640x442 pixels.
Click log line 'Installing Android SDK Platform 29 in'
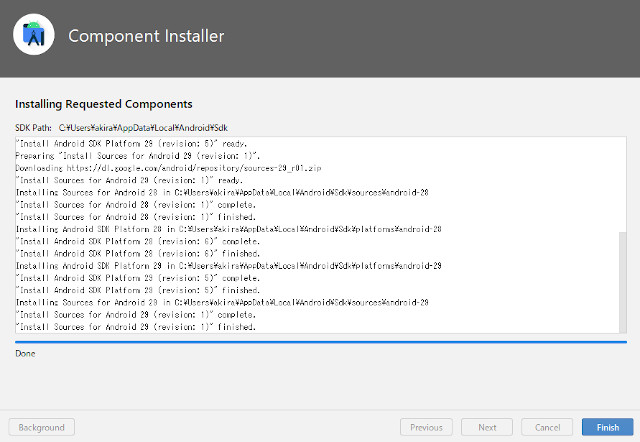(x=229, y=266)
